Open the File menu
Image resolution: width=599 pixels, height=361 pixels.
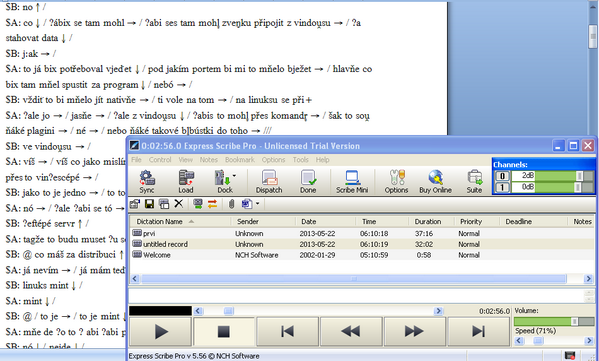coord(136,160)
